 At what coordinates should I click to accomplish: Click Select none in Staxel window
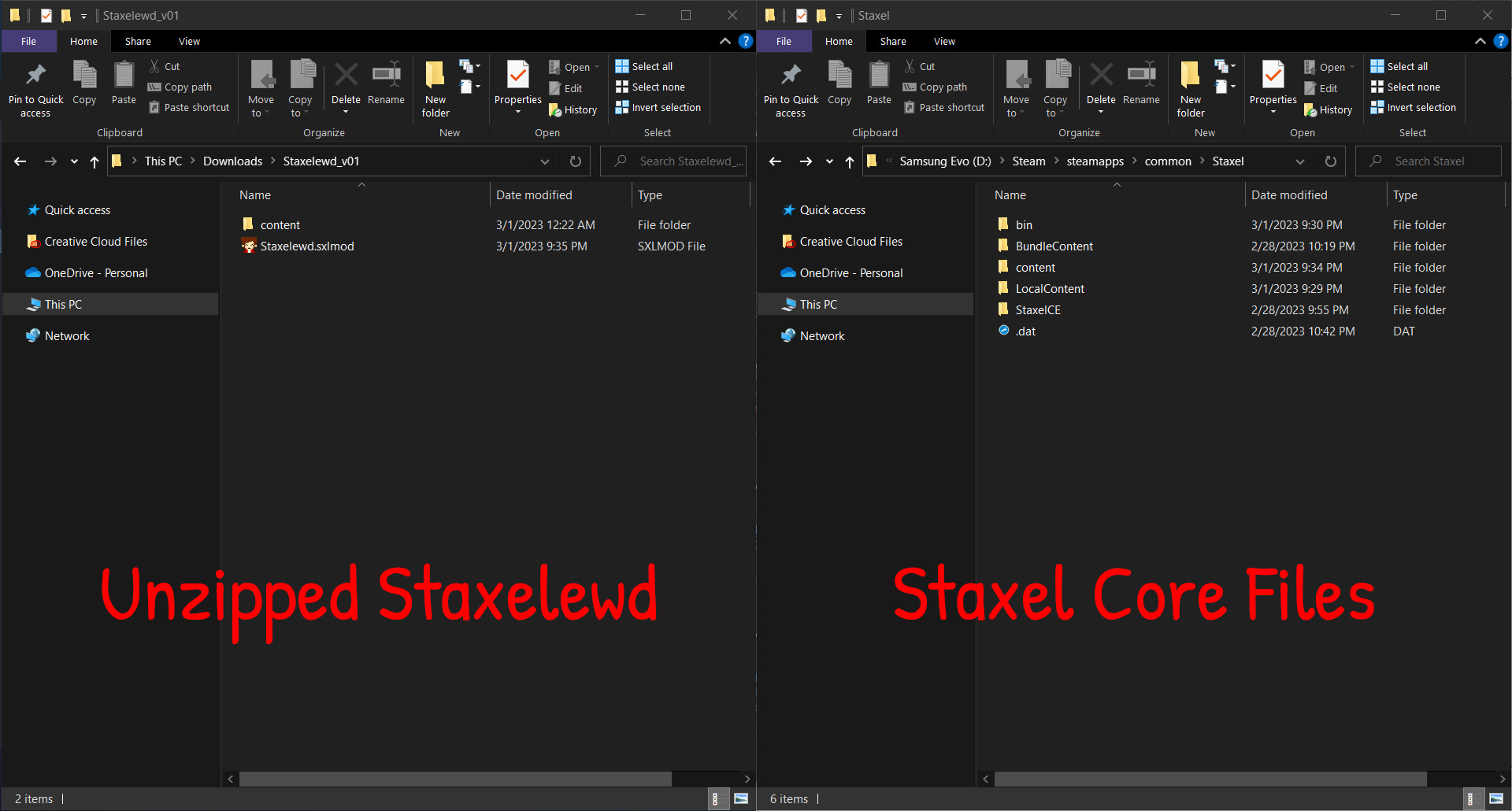click(1406, 87)
